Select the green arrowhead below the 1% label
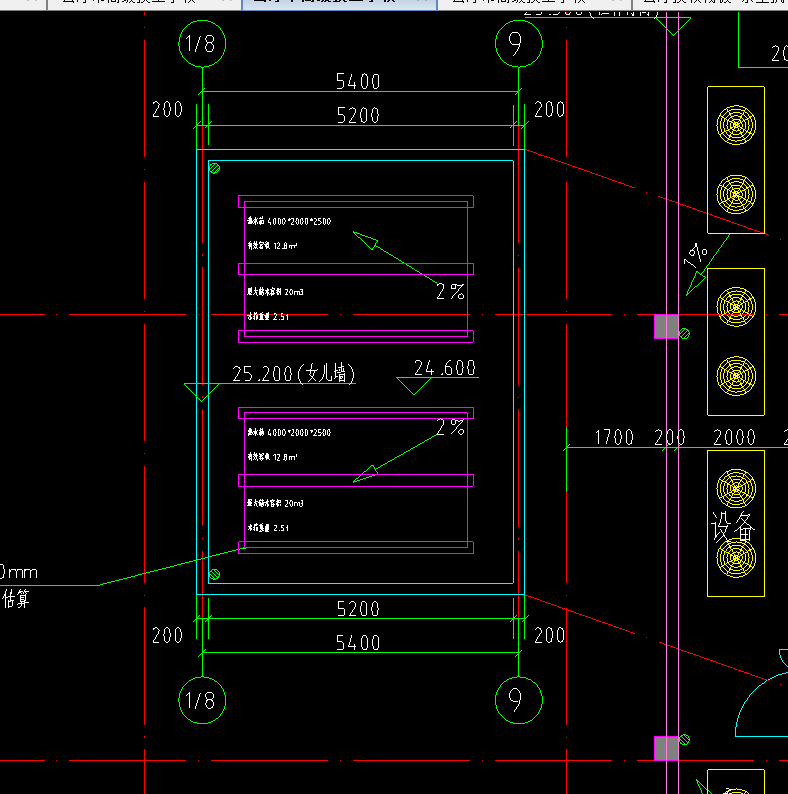 pos(696,284)
